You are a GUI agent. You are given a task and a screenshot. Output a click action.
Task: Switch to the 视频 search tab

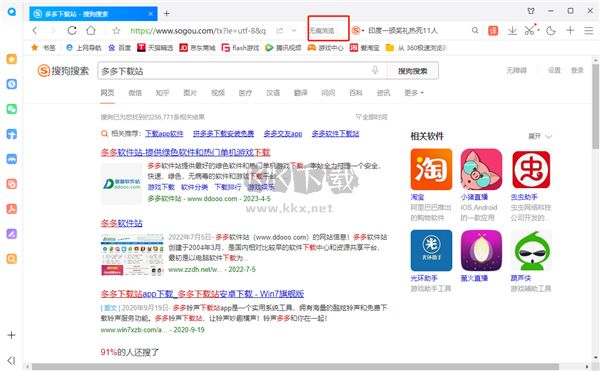pos(218,93)
